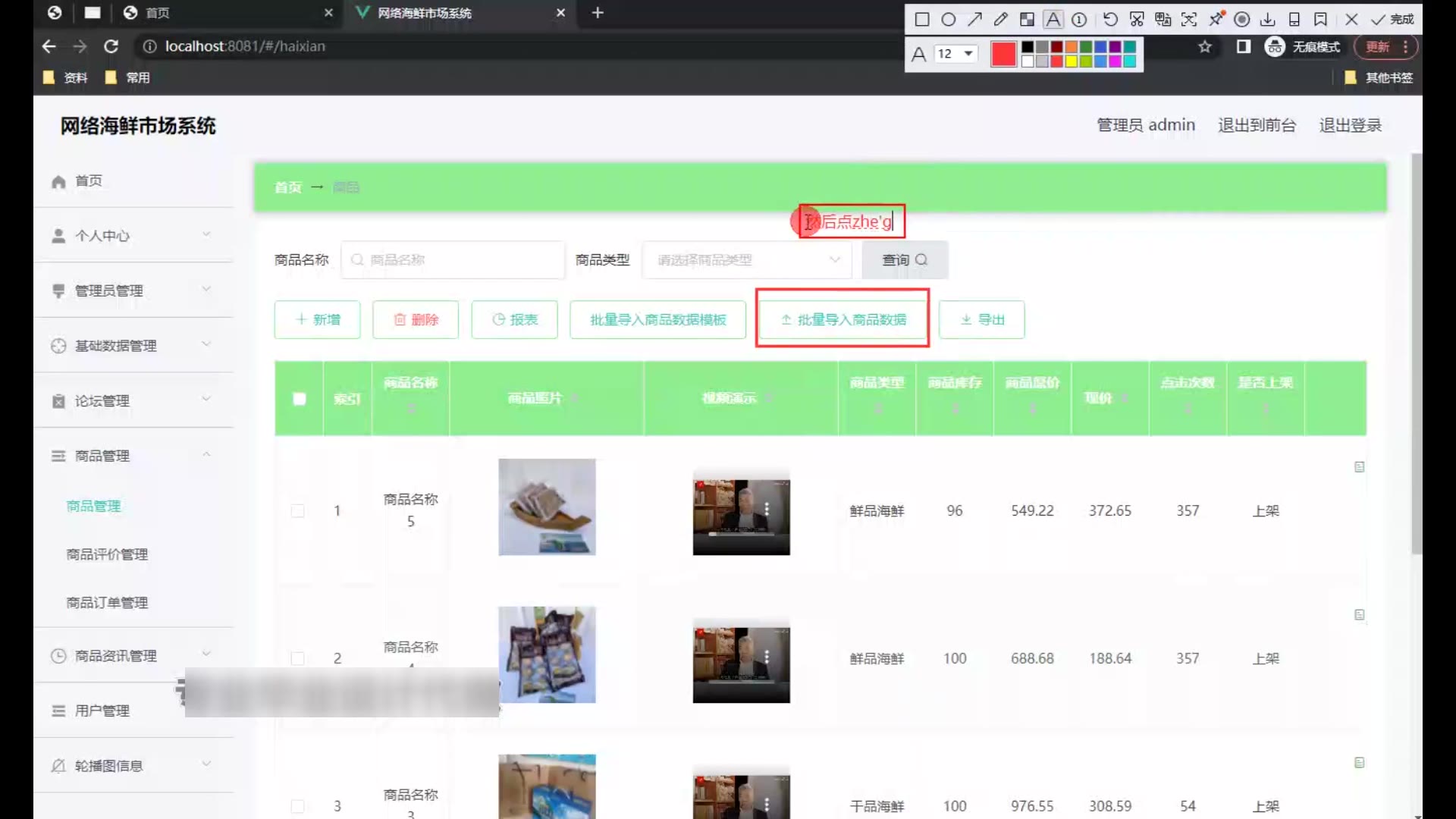This screenshot has width=1456, height=819.
Task: Open the 商品类型 select dropdown
Action: (747, 260)
